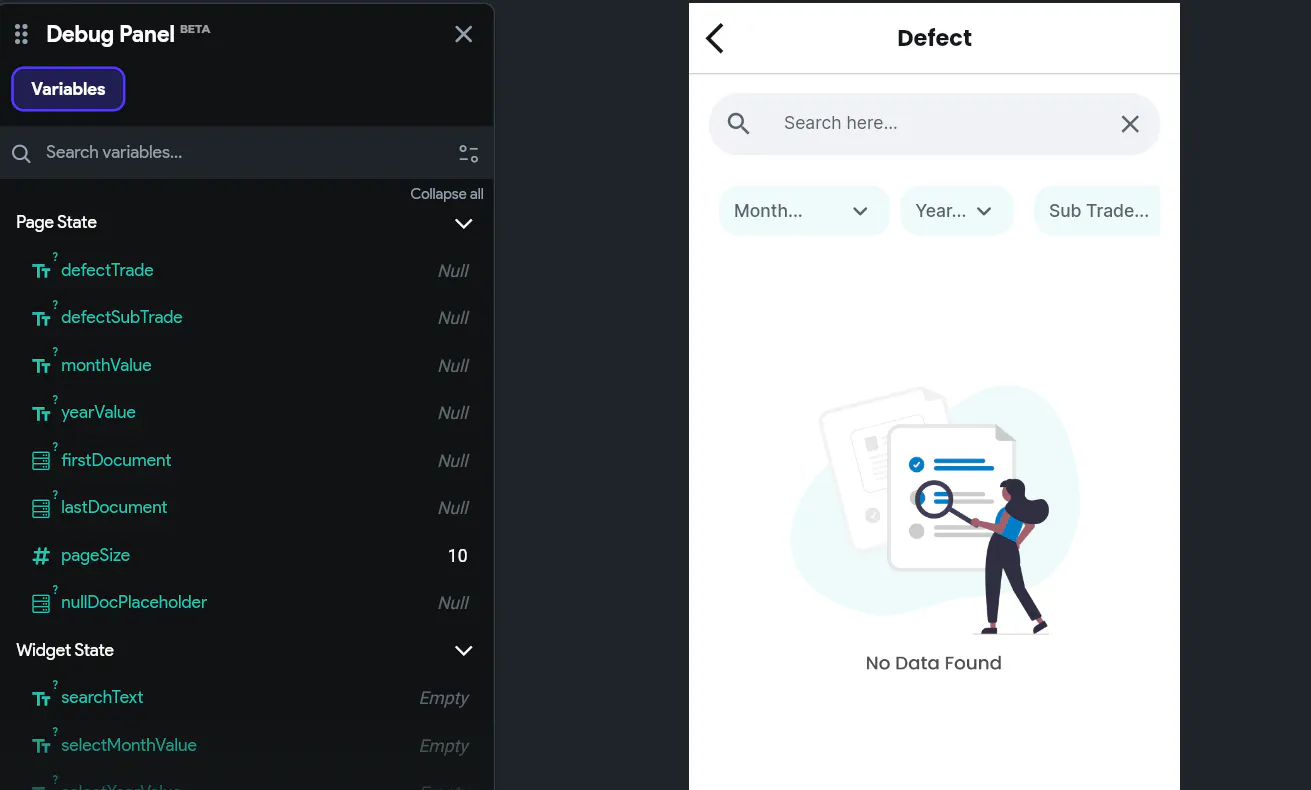Image resolution: width=1311 pixels, height=790 pixels.
Task: Select the searchText variable row
Action: (247, 698)
